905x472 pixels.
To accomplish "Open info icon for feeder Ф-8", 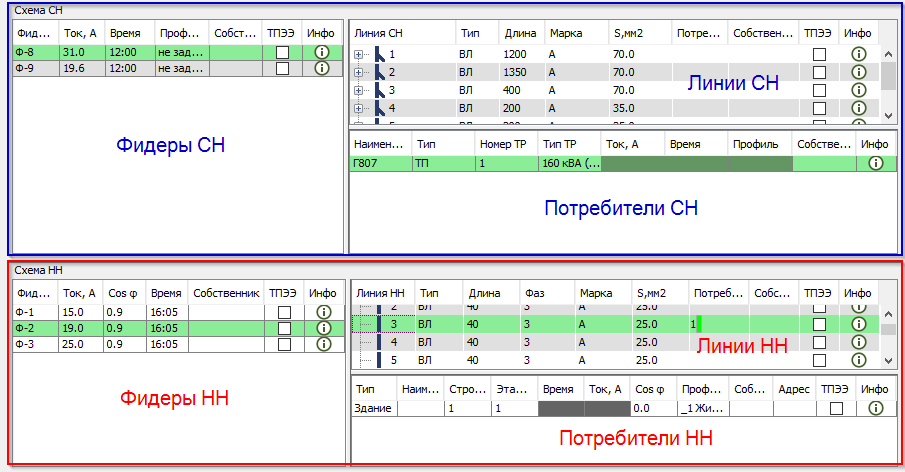I will point(322,52).
